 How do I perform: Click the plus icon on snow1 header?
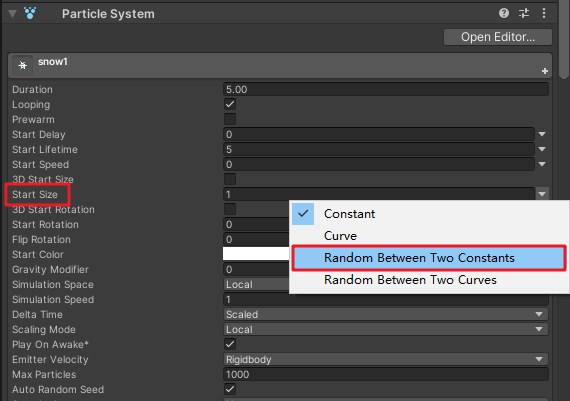pos(545,71)
